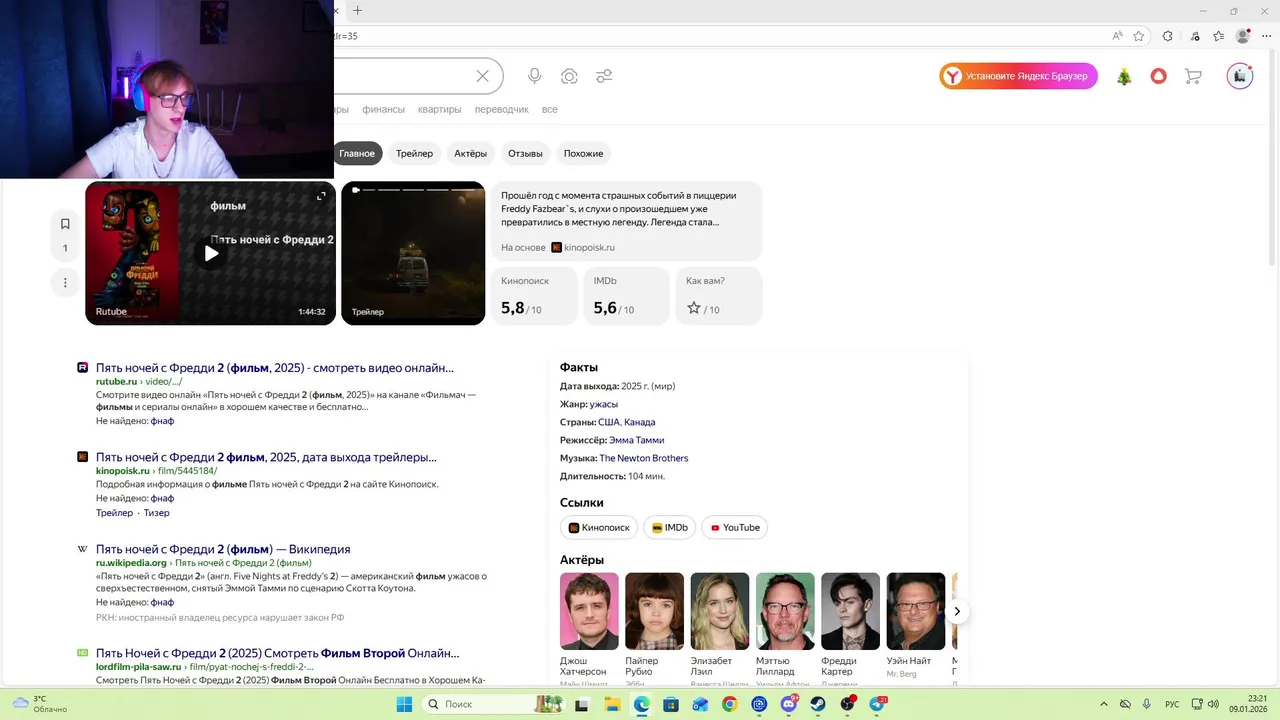Open the read aloud icon in address bar
This screenshot has height=720, width=1280.
(x=1117, y=36)
